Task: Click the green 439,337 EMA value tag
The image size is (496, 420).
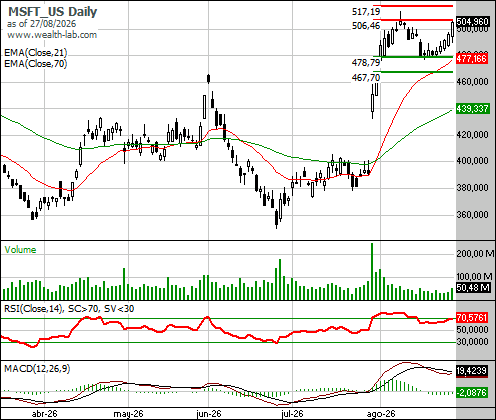Action: [473, 108]
